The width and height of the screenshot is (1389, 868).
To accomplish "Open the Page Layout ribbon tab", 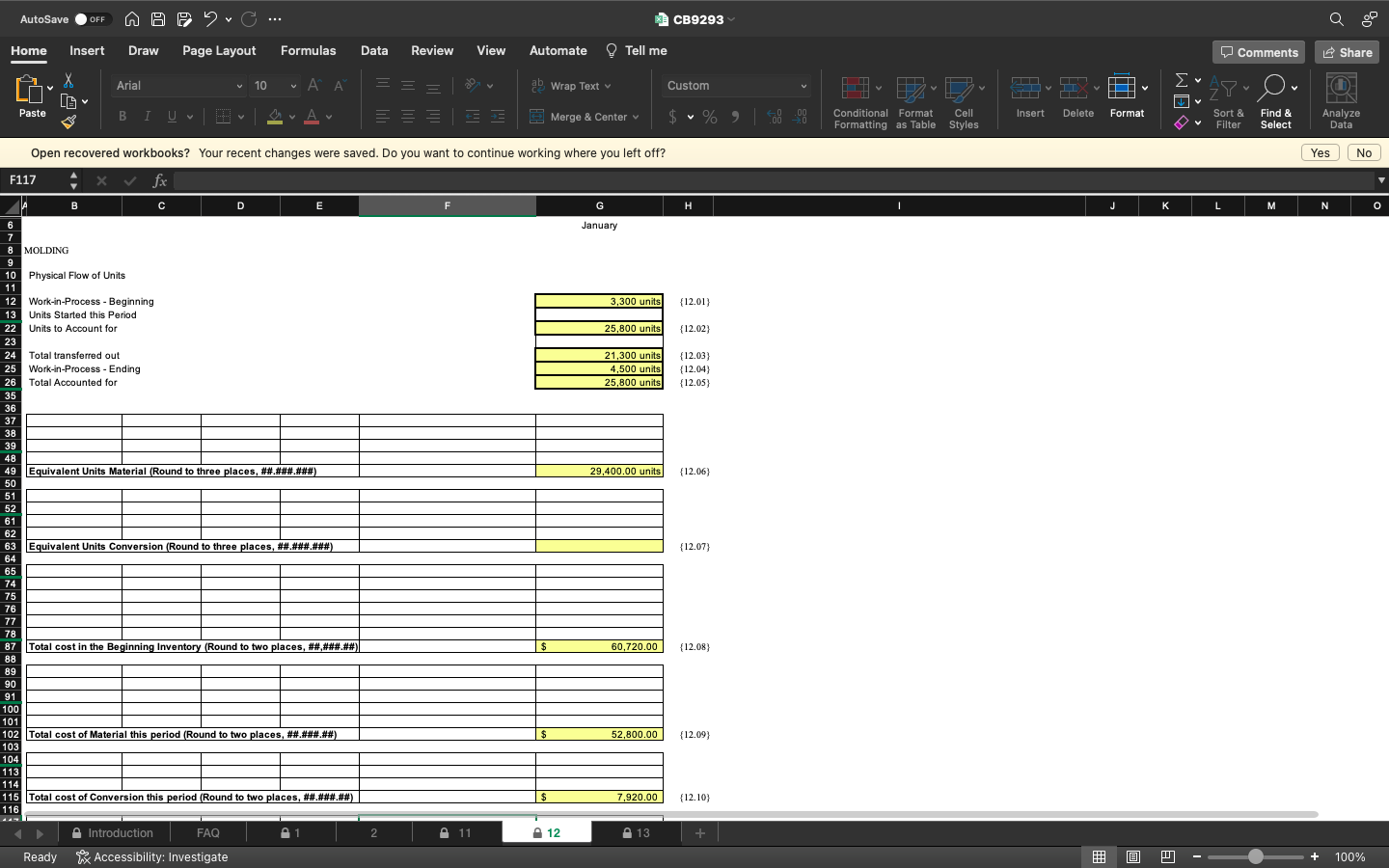I will click(219, 50).
